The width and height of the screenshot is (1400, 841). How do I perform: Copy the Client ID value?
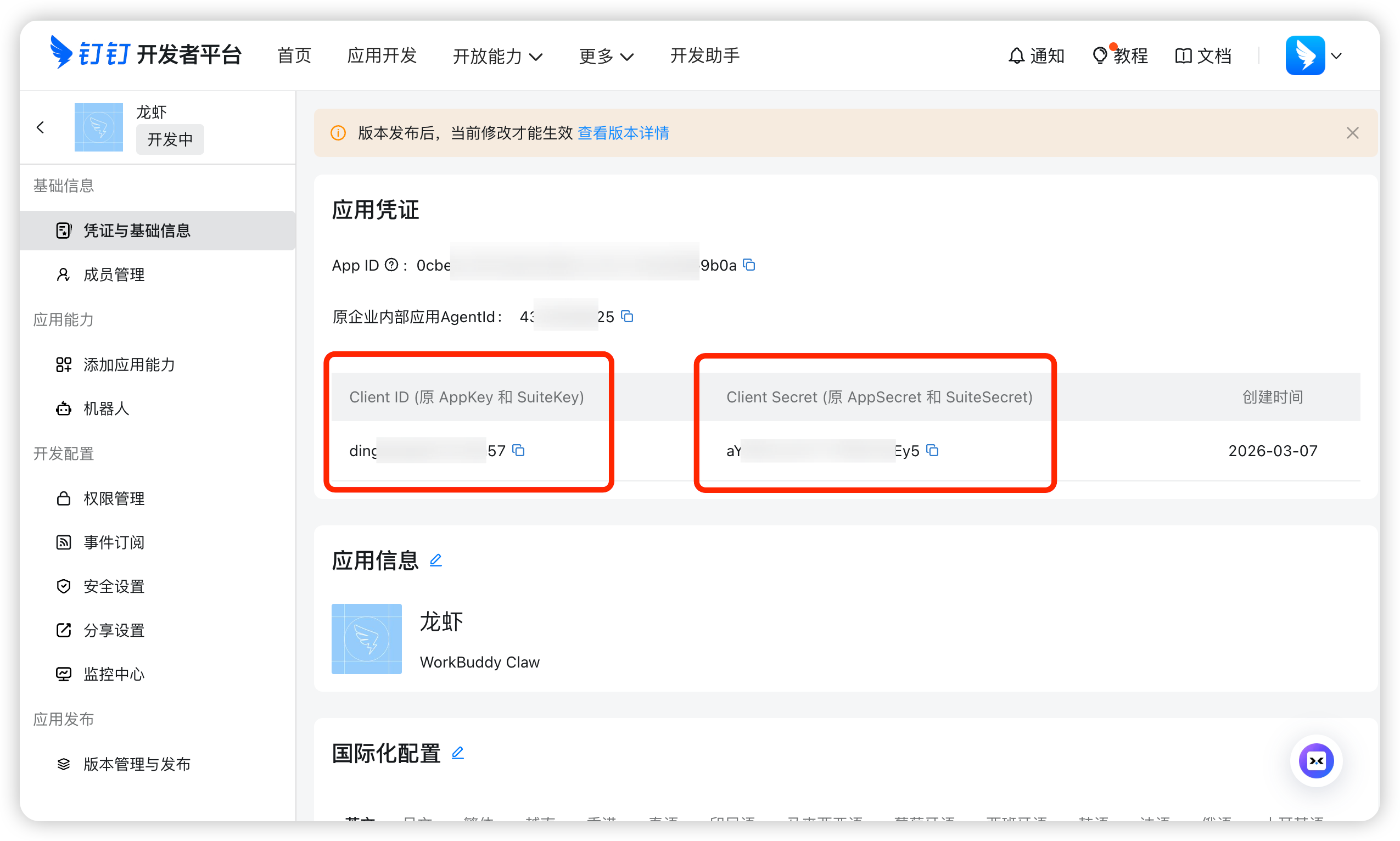coord(519,451)
